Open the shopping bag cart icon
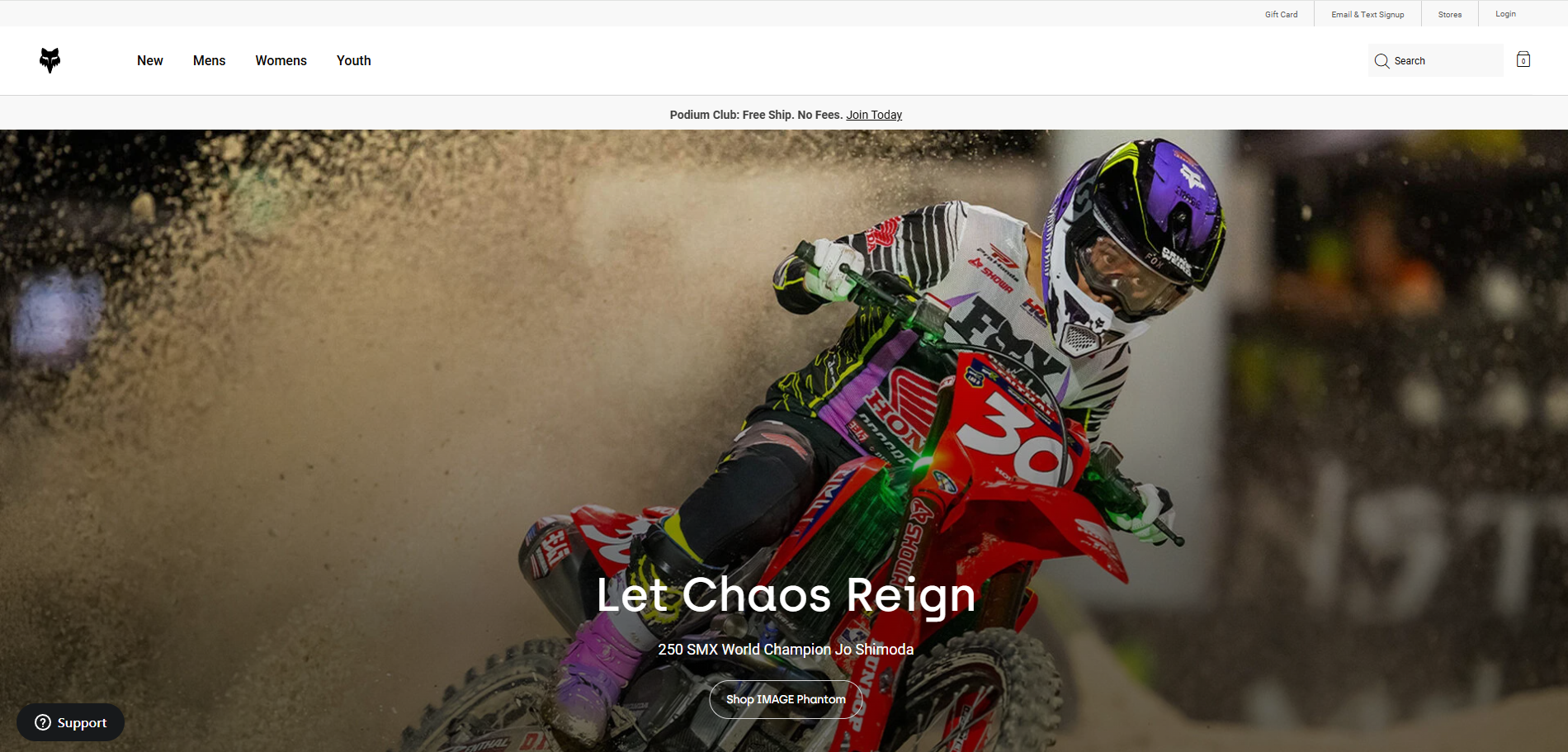The width and height of the screenshot is (1568, 752). 1523,59
